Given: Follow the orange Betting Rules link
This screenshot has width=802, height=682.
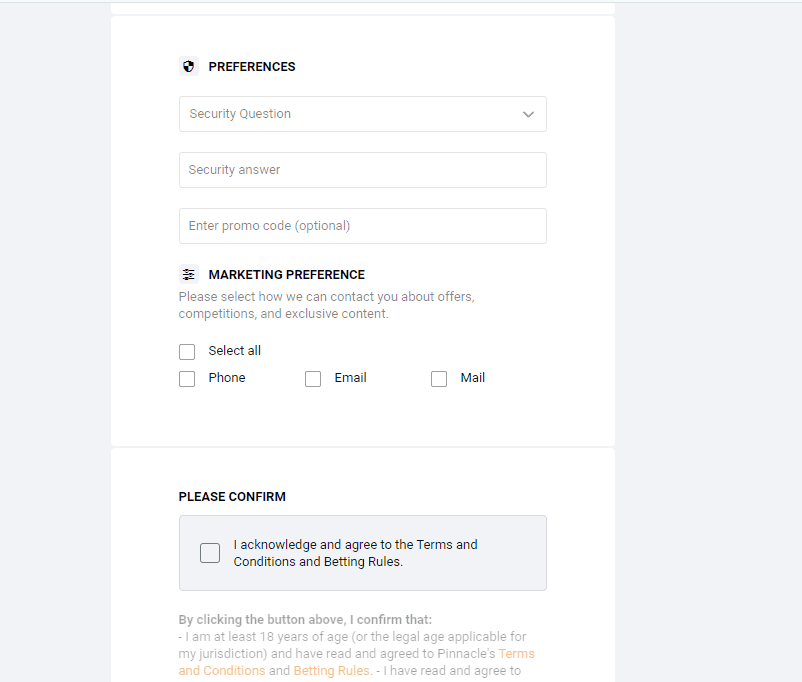Looking at the screenshot, I should 331,671.
